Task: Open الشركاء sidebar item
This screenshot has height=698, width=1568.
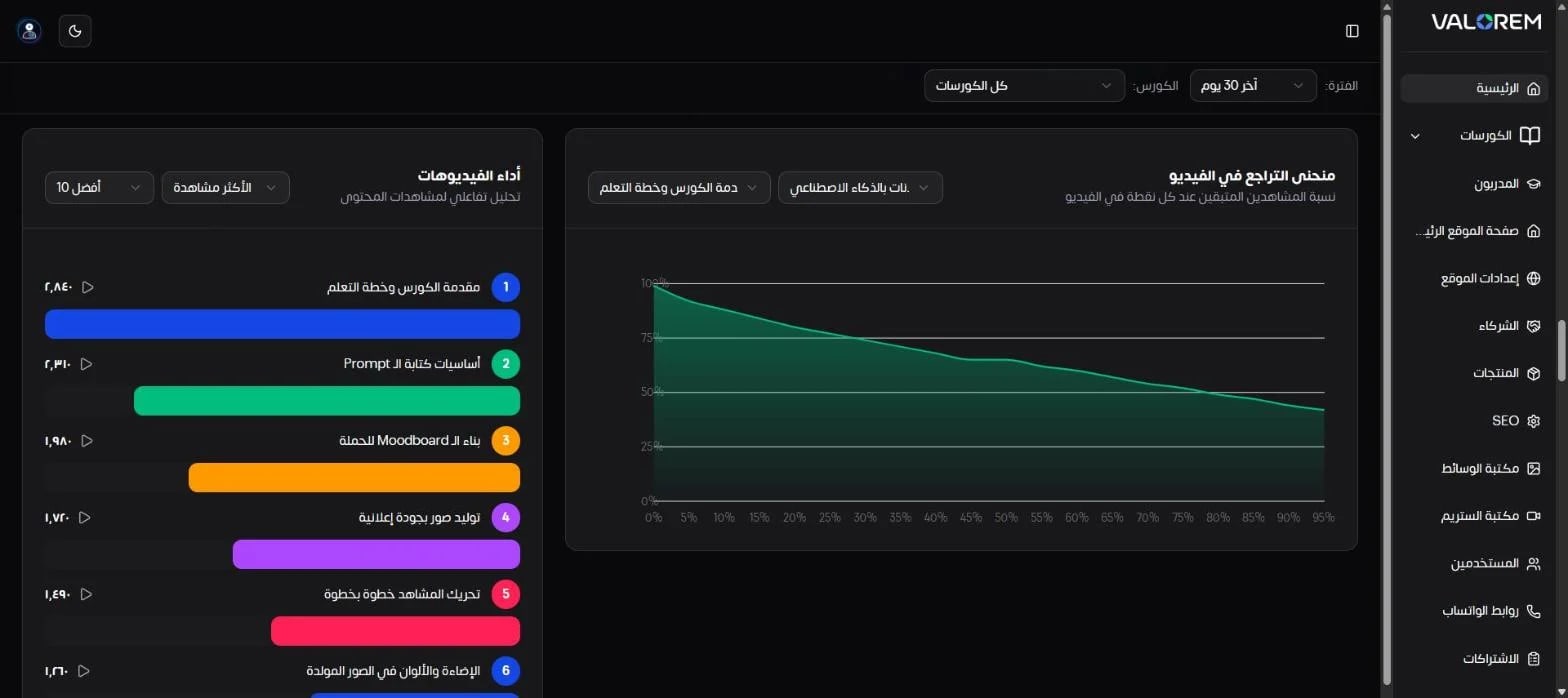Action: (1476, 326)
